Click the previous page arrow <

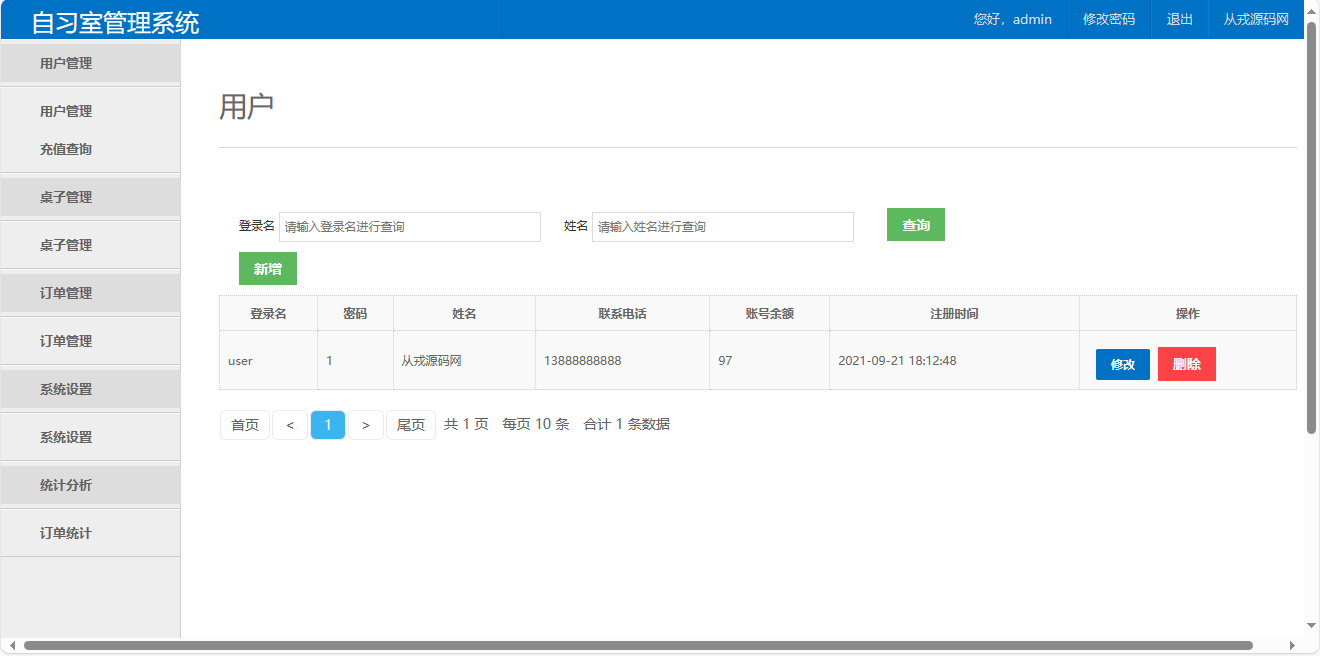pos(290,425)
